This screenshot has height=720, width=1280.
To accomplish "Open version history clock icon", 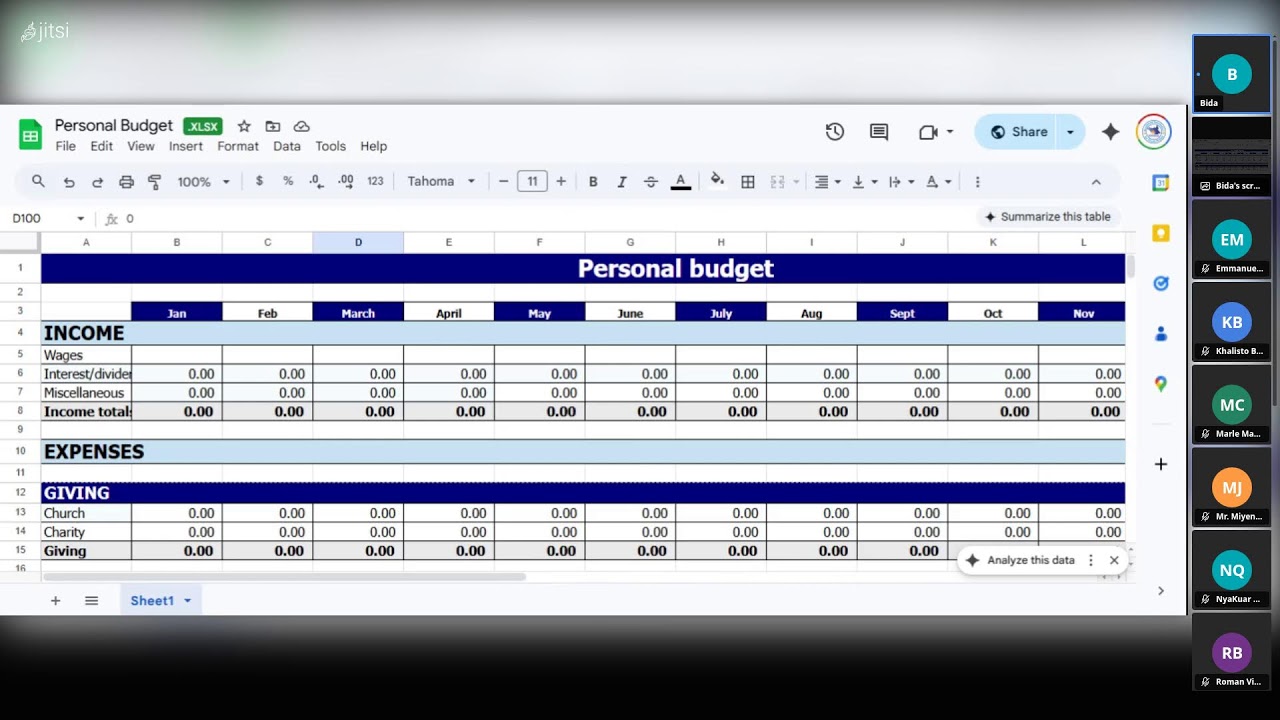I will (x=835, y=132).
